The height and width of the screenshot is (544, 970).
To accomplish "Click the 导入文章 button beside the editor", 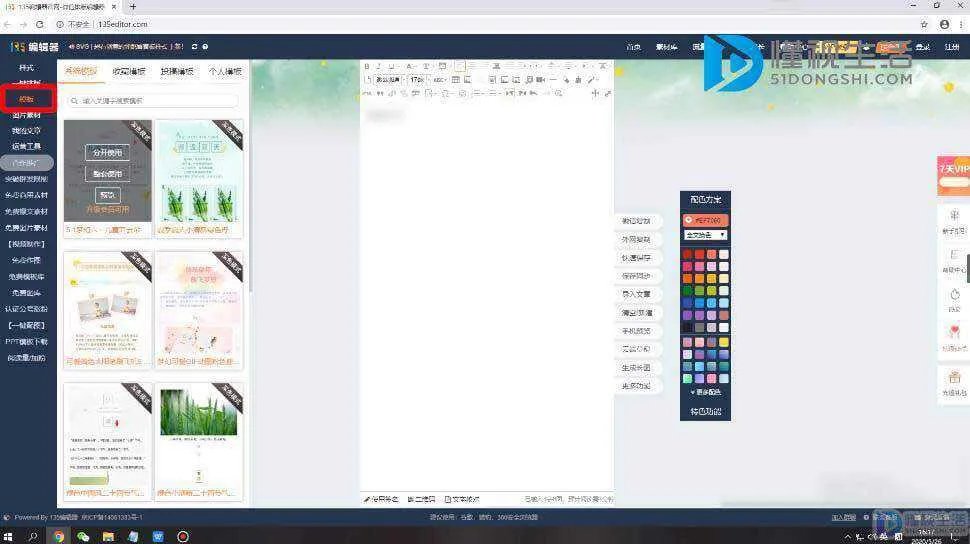I will tap(636, 294).
